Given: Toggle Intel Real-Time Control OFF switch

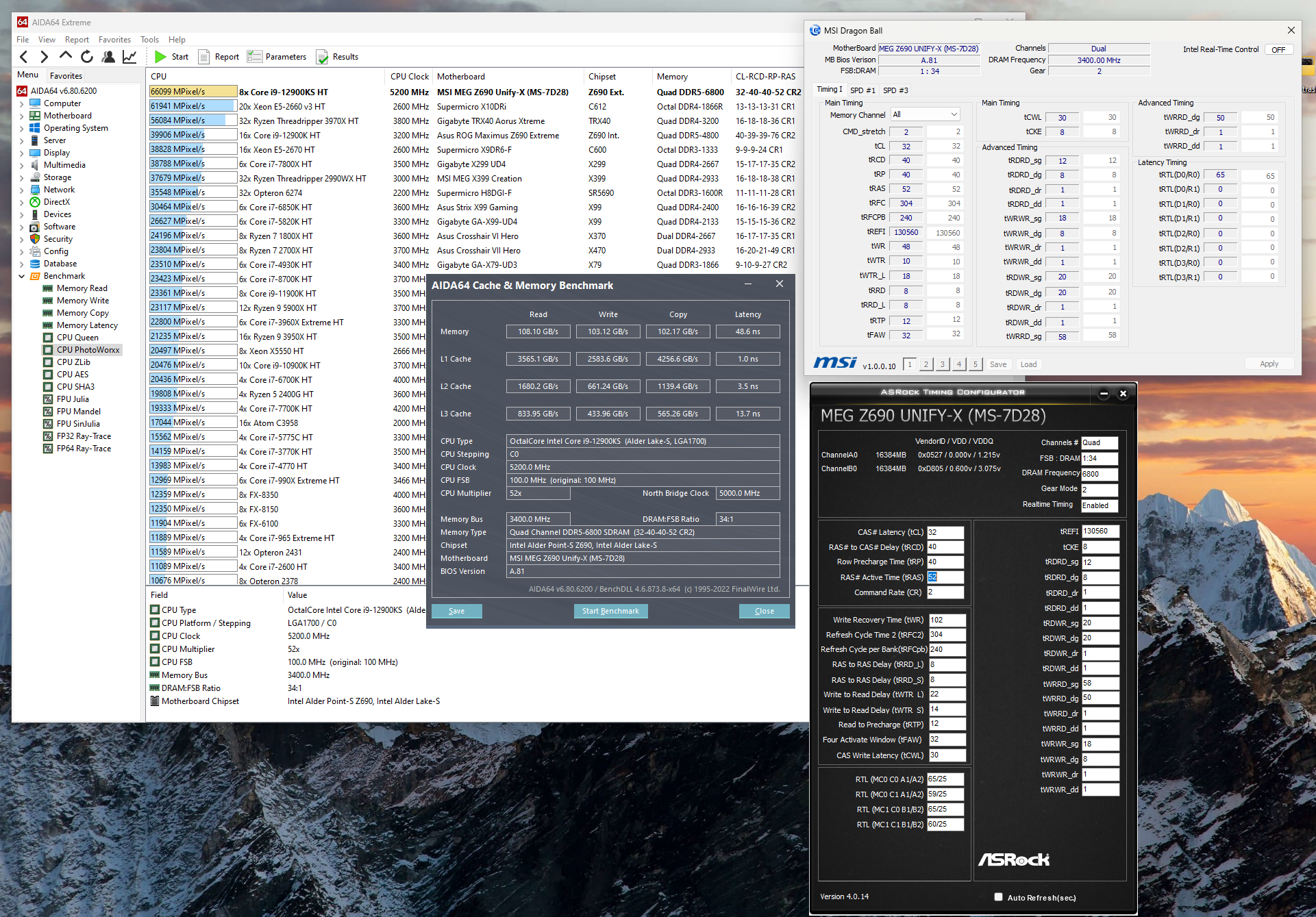Looking at the screenshot, I should pos(1278,49).
